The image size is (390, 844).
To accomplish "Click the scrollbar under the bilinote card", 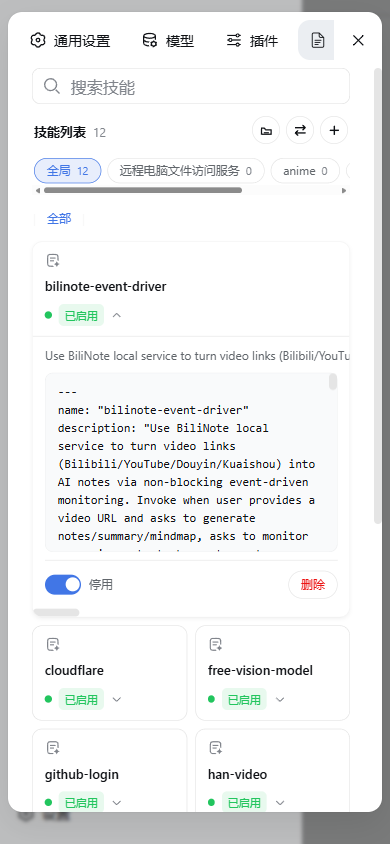I will (x=56, y=612).
